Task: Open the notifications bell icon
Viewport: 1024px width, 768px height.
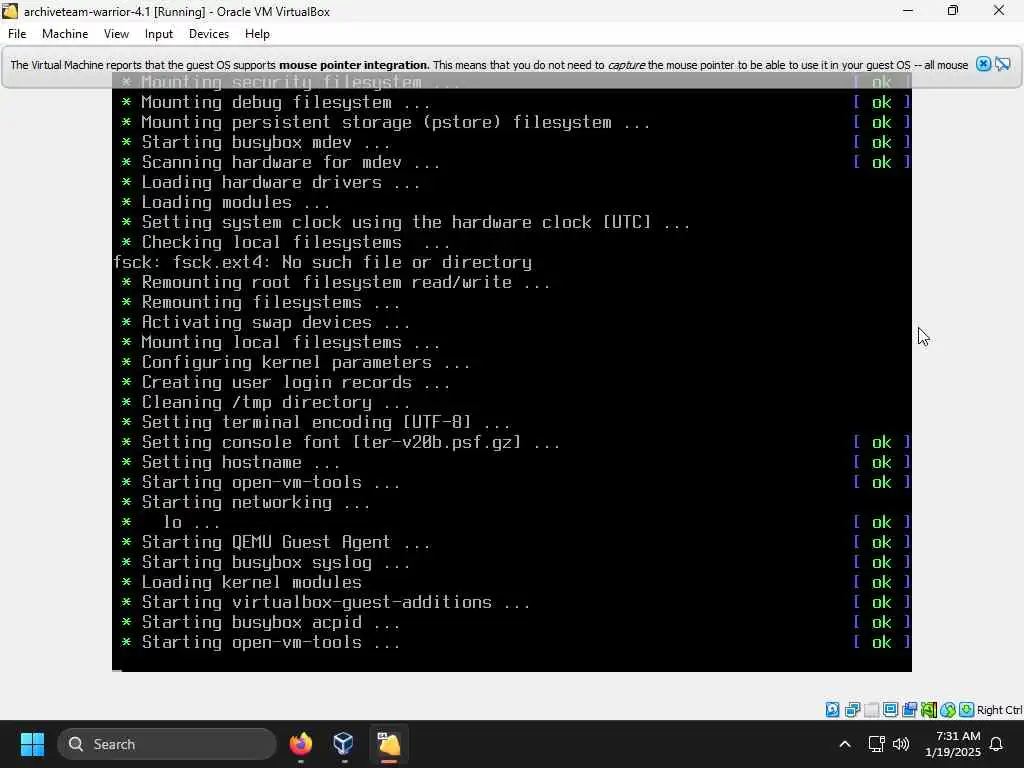Action: [x=997, y=744]
